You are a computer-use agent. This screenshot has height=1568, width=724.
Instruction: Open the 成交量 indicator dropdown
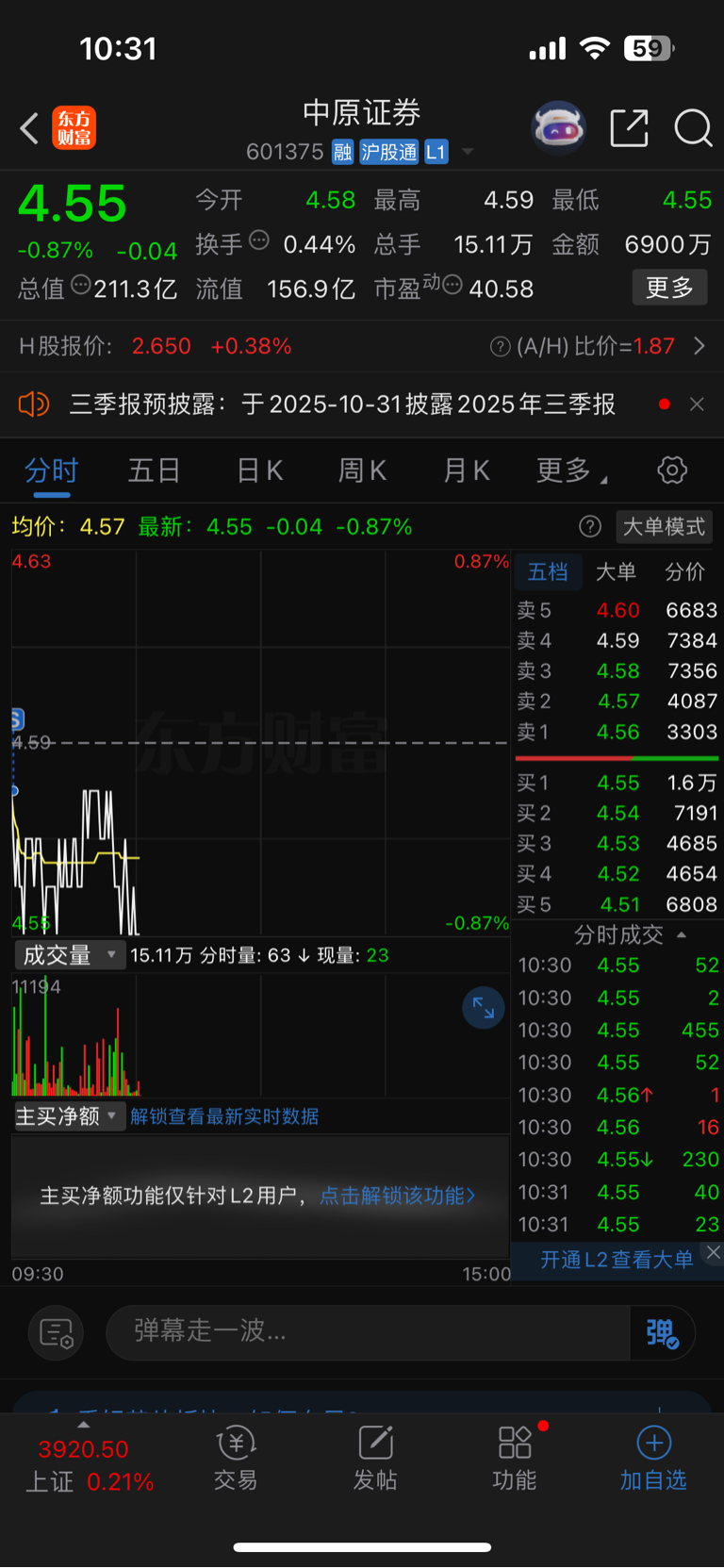69,955
